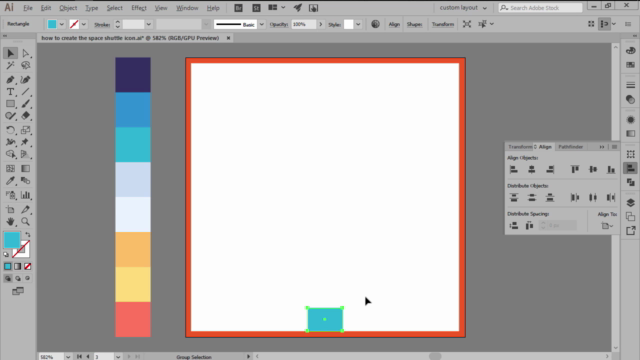Select the Column Graph tool
This screenshot has height=360, width=640.
(26, 195)
